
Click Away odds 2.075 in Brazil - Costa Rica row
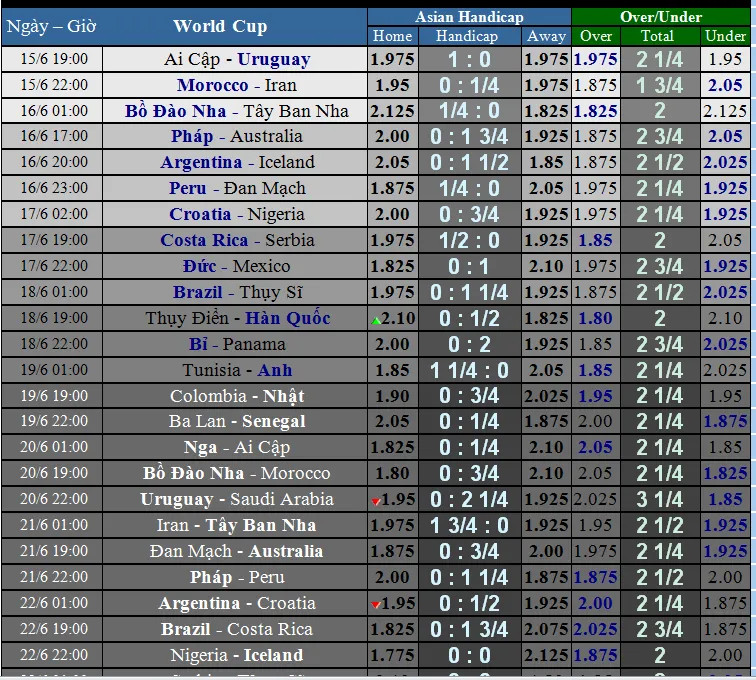click(x=546, y=630)
